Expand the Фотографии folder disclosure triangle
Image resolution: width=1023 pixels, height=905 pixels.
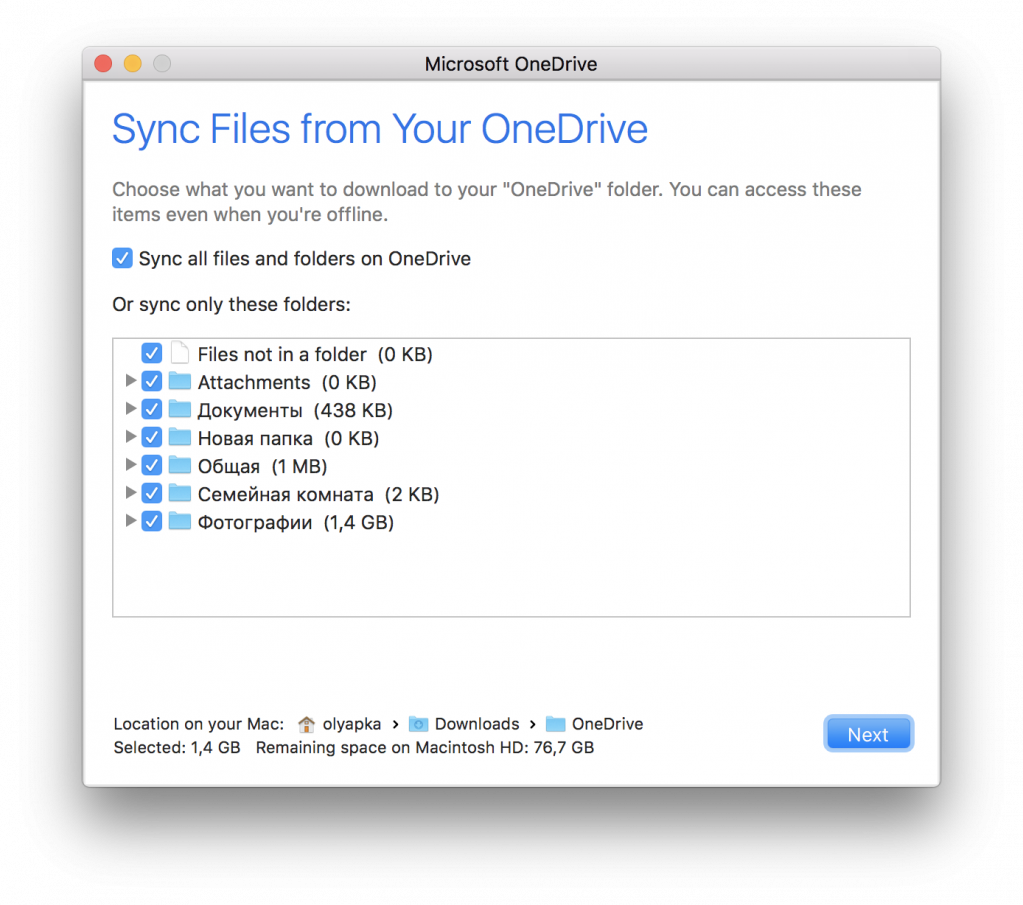point(130,522)
